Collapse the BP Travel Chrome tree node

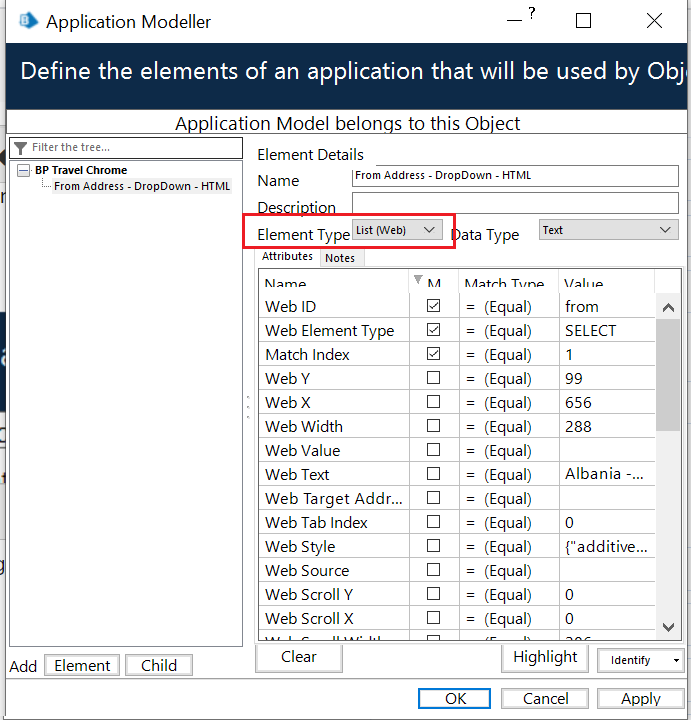(x=23, y=170)
